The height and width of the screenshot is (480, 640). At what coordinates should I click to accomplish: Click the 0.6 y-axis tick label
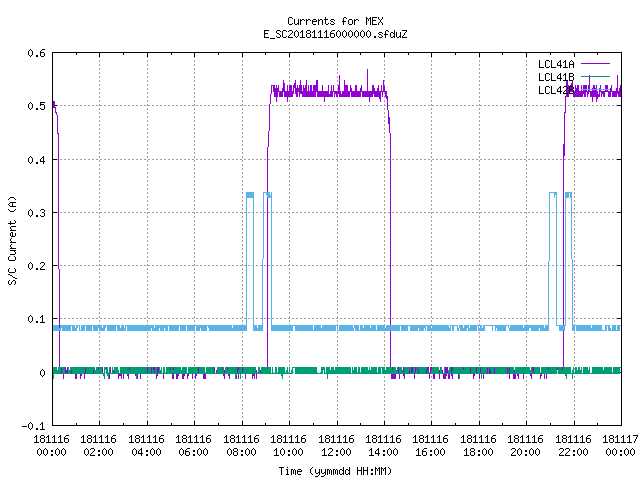coord(36,53)
